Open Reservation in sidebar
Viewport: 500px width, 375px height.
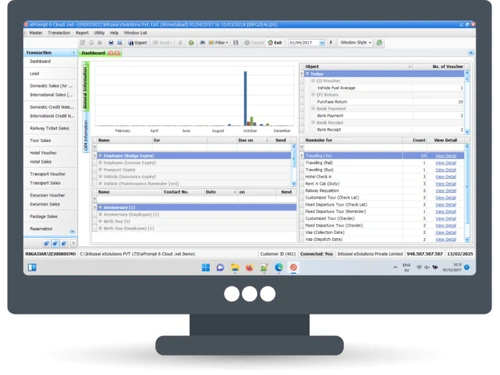pyautogui.click(x=41, y=229)
